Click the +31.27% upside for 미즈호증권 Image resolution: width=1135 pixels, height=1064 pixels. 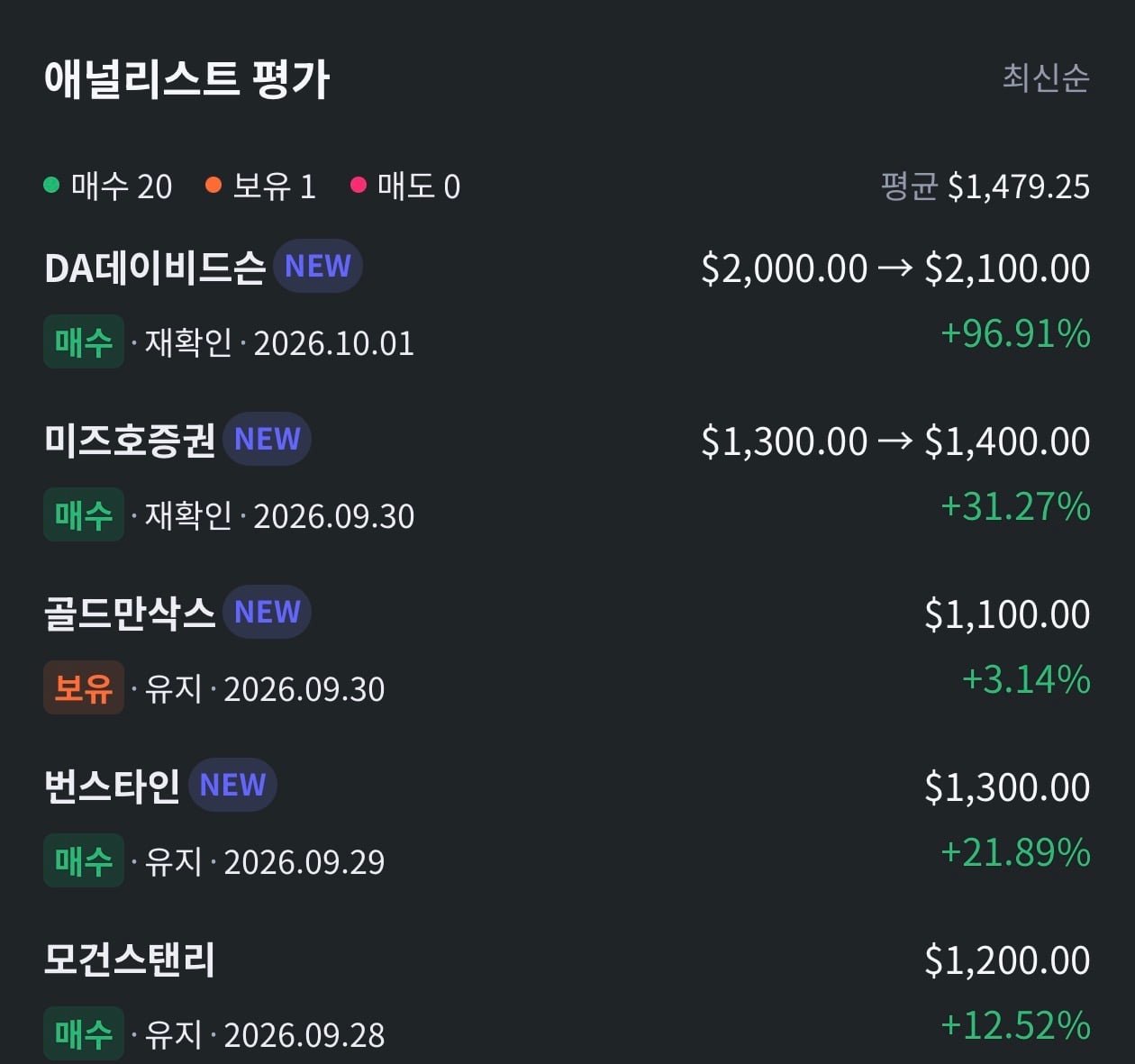coord(1016,507)
